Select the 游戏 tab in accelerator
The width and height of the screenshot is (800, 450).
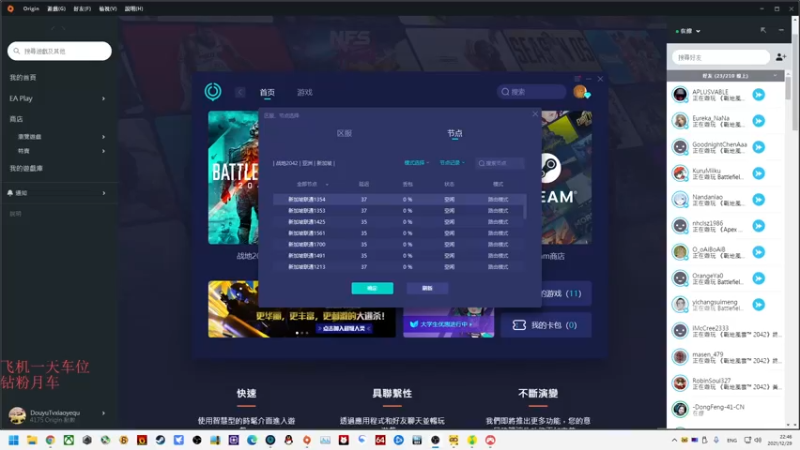(x=305, y=92)
